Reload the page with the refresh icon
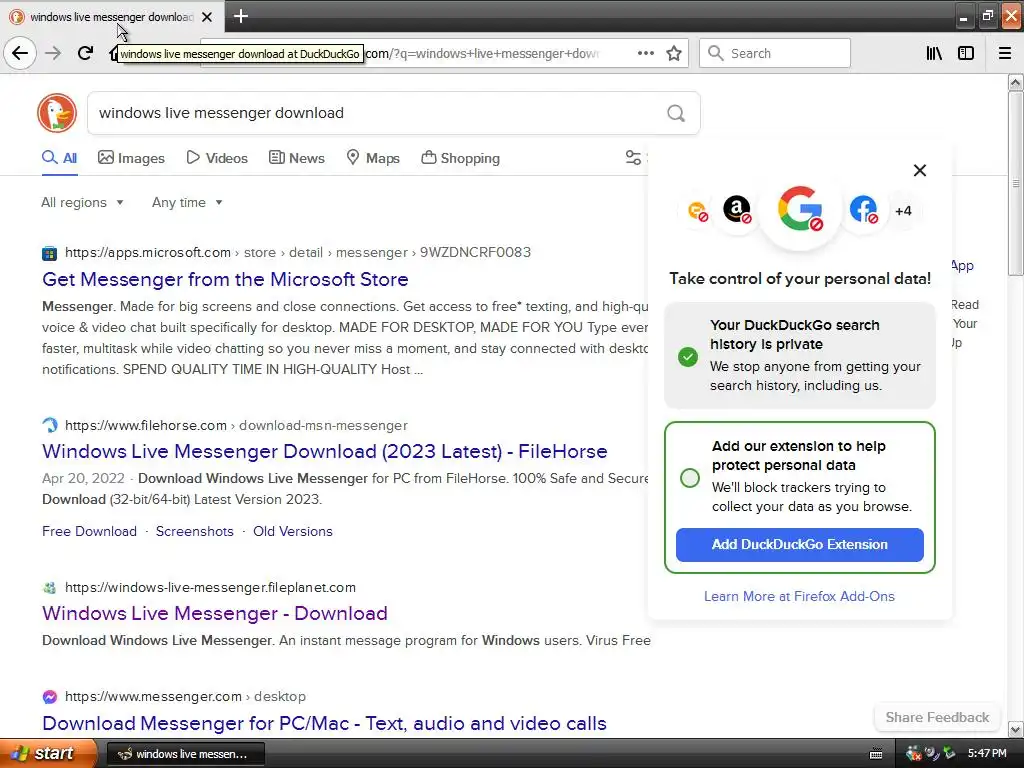The height and width of the screenshot is (768, 1024). (85, 53)
